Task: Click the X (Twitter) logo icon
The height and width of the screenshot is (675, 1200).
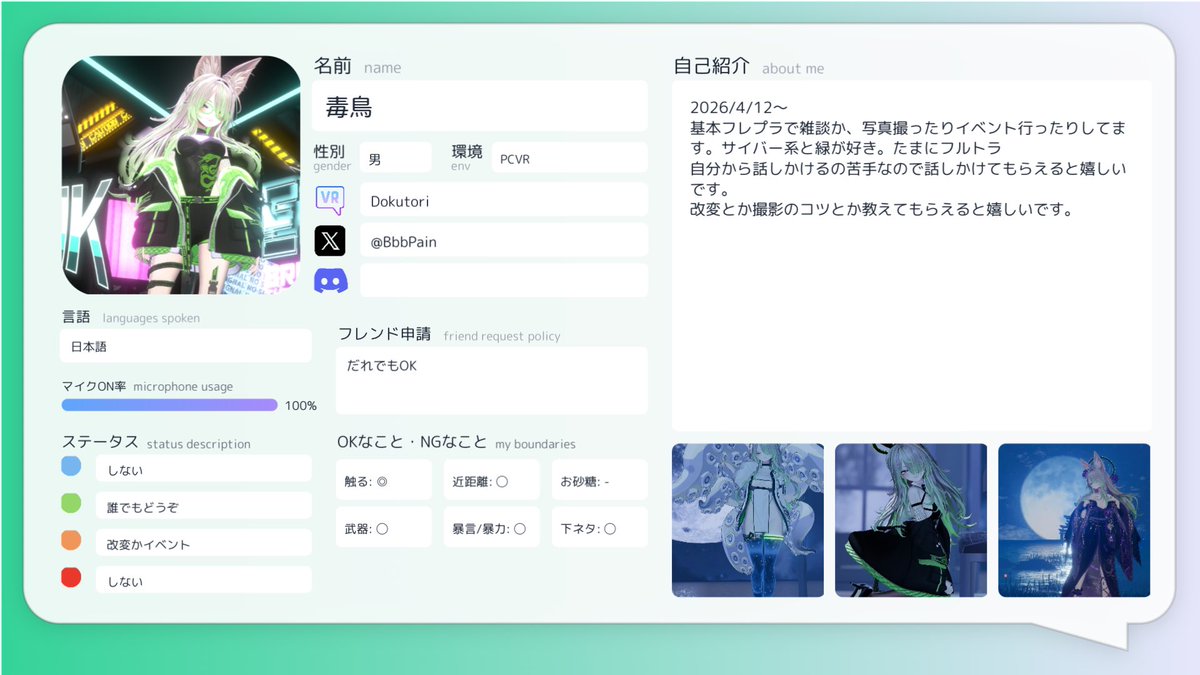Action: tap(330, 240)
